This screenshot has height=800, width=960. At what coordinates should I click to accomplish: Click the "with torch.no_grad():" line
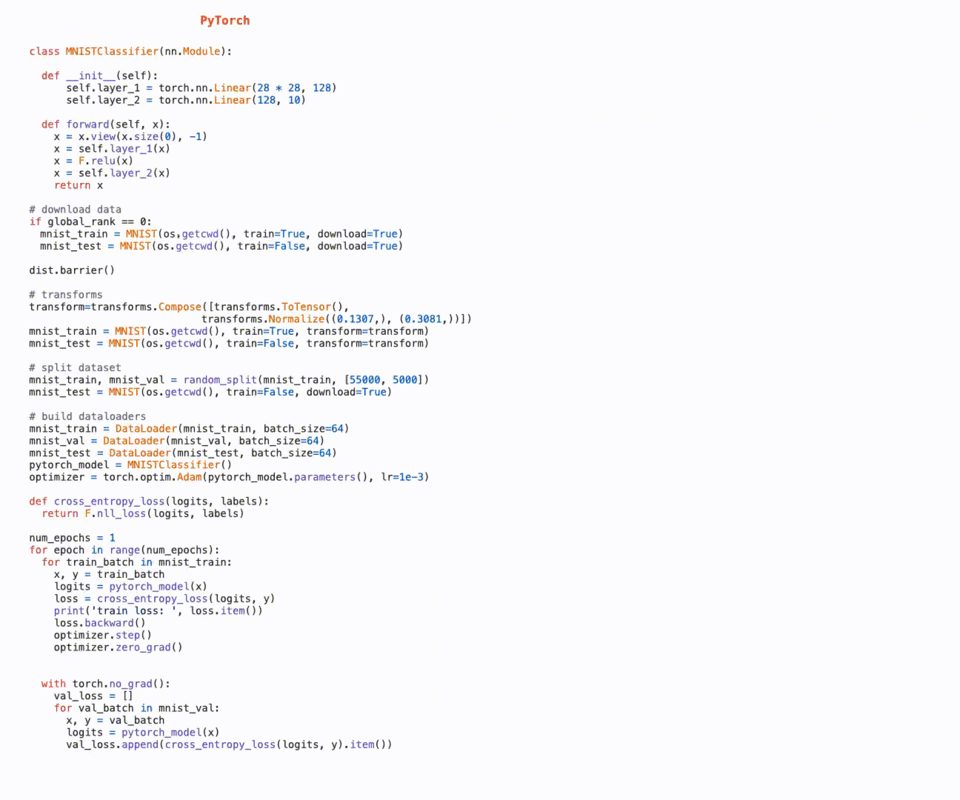105,684
